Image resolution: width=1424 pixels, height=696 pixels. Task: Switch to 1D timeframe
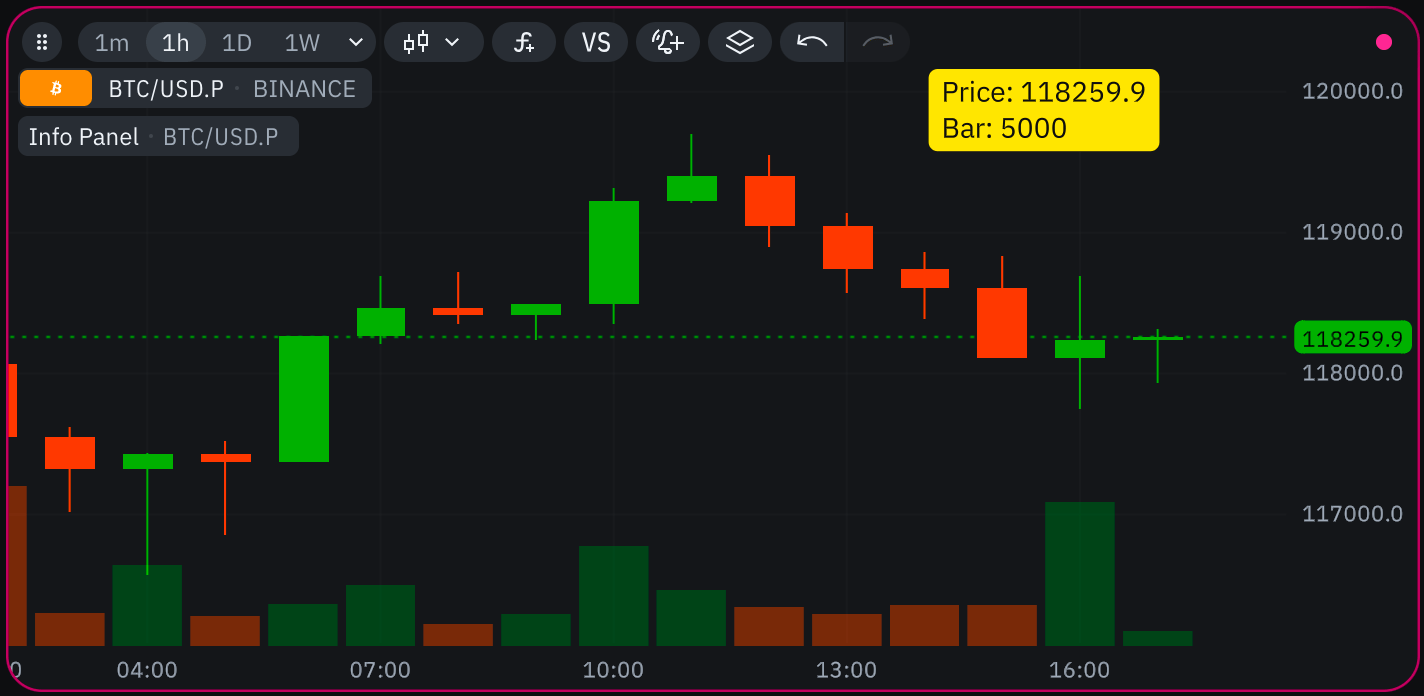coord(237,43)
